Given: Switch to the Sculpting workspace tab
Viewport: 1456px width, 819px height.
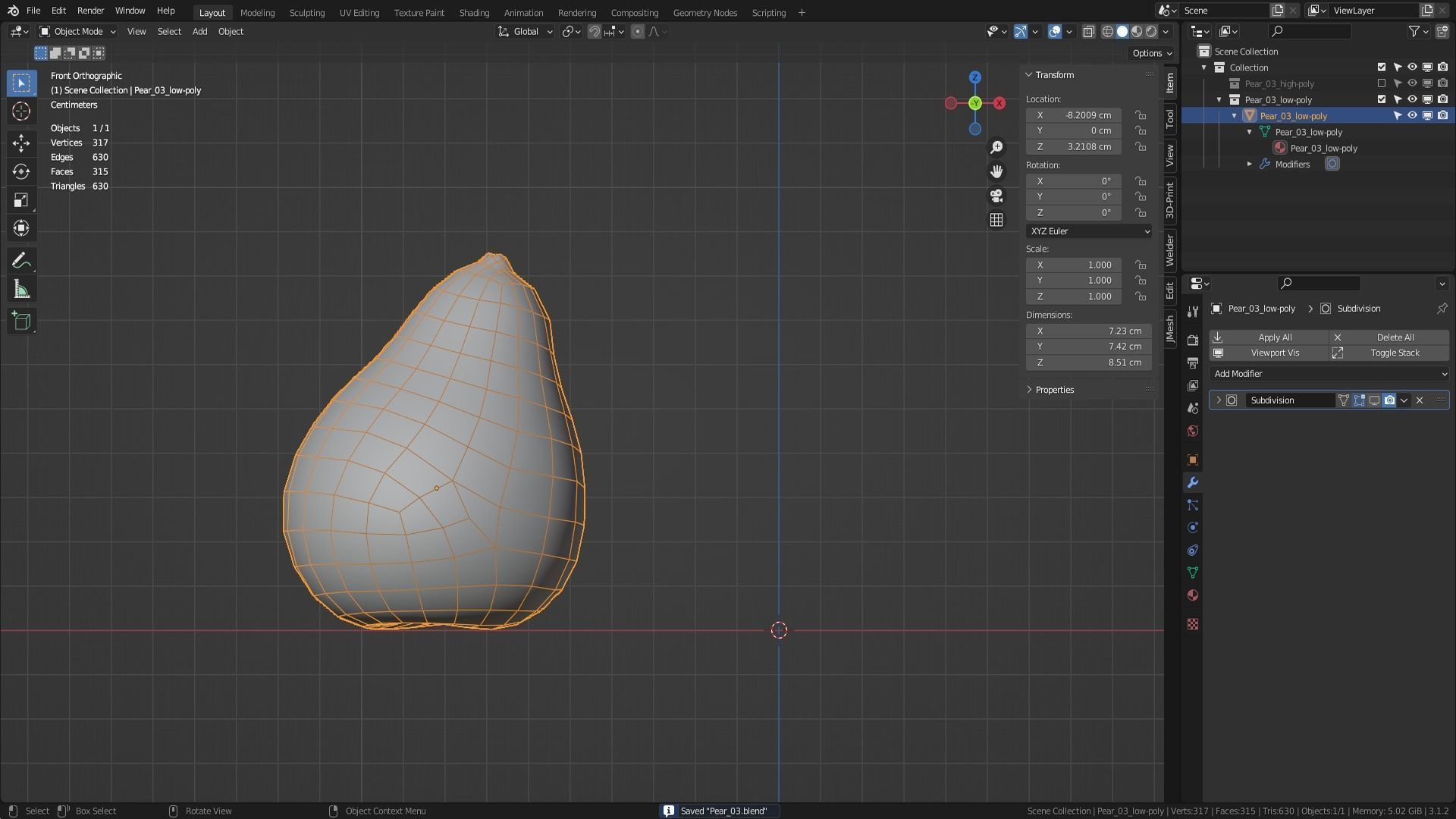Looking at the screenshot, I should click(307, 13).
